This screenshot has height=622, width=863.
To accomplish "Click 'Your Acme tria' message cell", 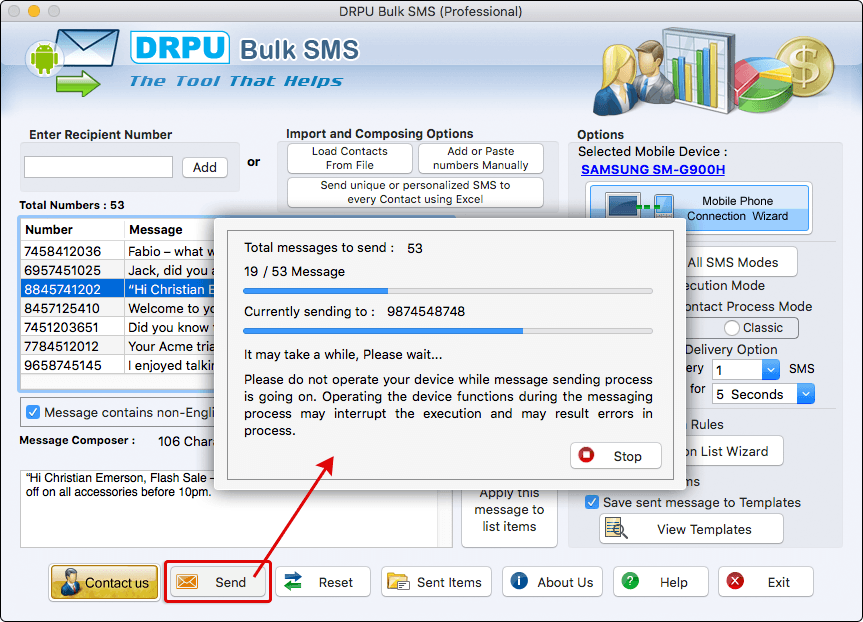I will click(x=171, y=346).
